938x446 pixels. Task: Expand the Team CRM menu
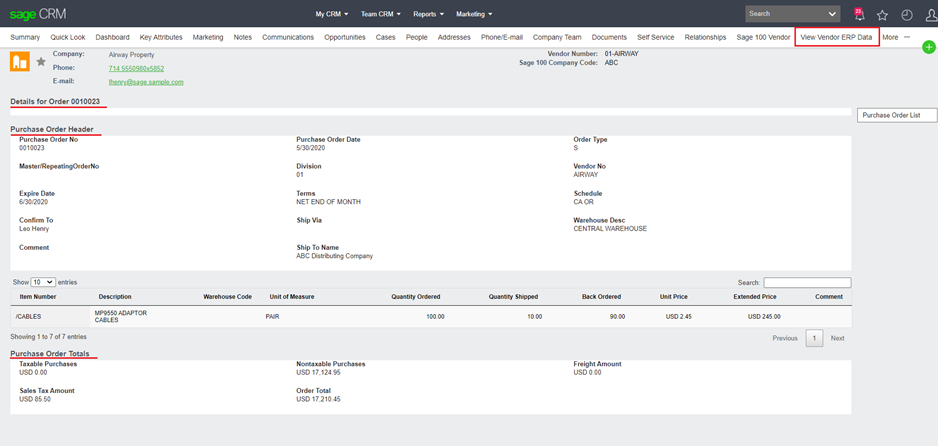[x=380, y=14]
